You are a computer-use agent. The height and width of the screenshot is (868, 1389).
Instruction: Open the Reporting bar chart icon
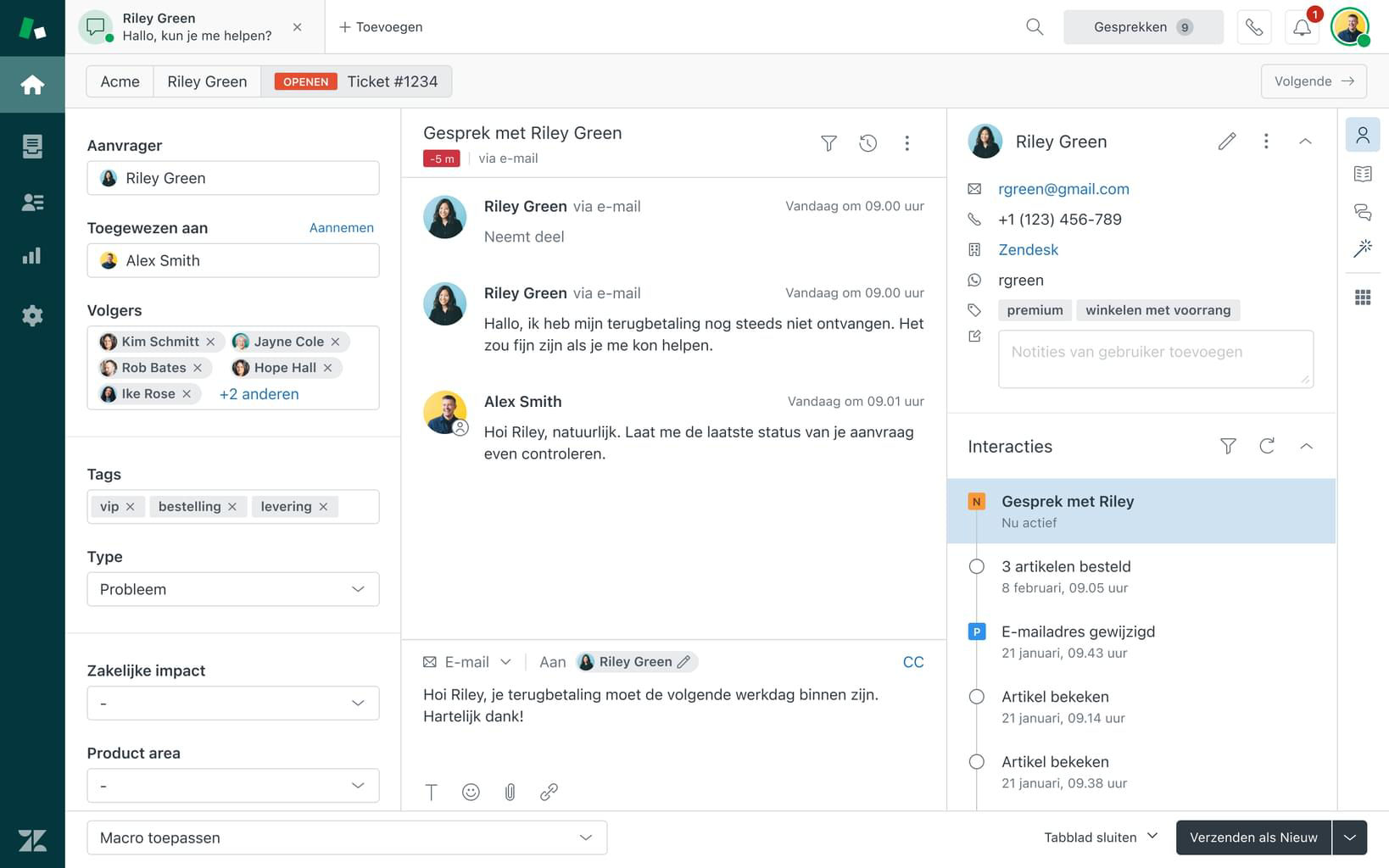click(32, 256)
